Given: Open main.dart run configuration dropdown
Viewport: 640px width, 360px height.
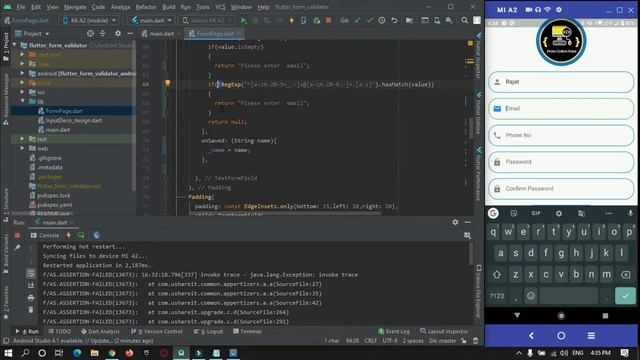Looking at the screenshot, I should (x=152, y=20).
